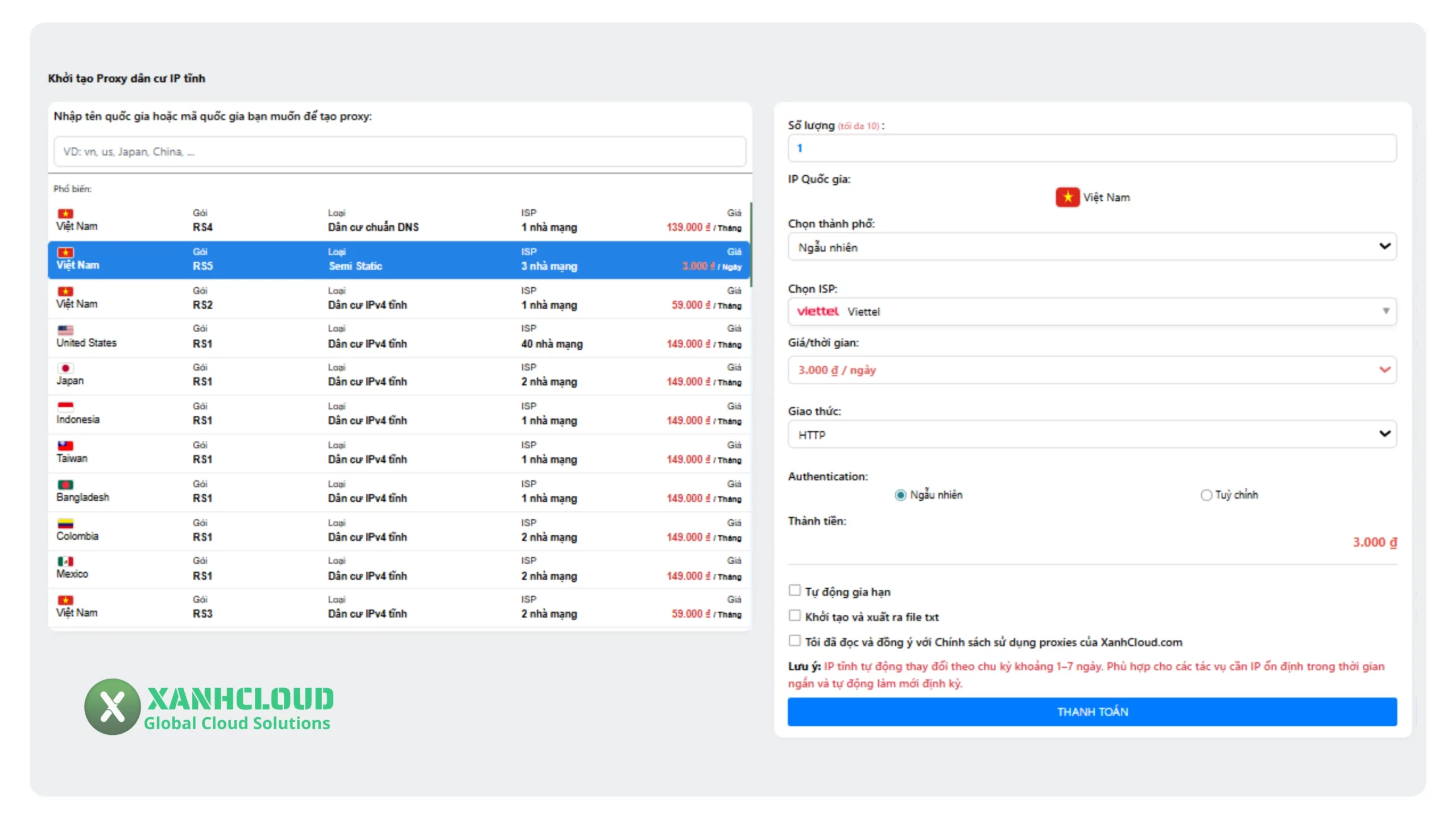Click the Viettel logo in the ISP selector

[x=817, y=311]
